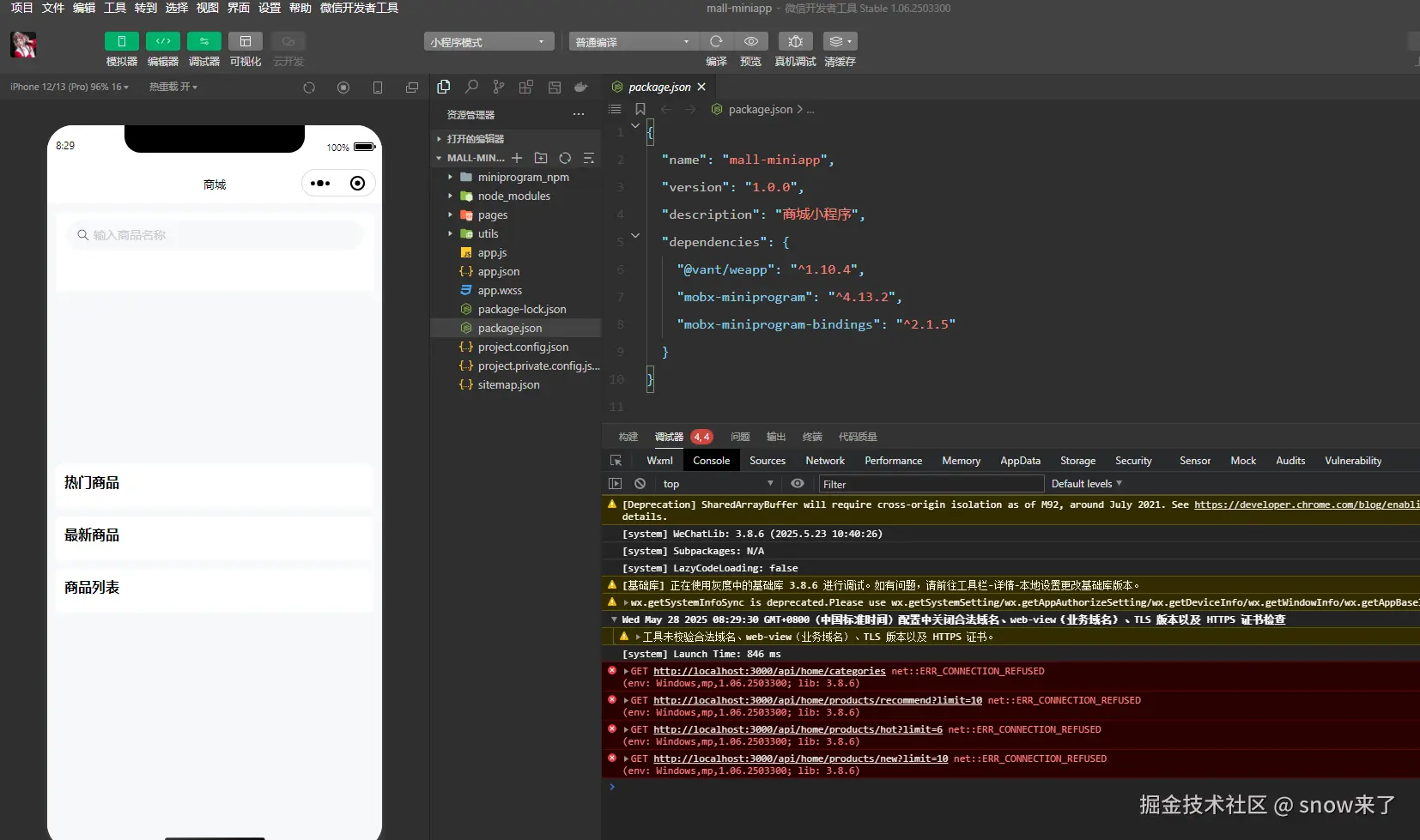The height and width of the screenshot is (840, 1420).
Task: Click the Preview eye icon in toolbar
Action: click(750, 41)
